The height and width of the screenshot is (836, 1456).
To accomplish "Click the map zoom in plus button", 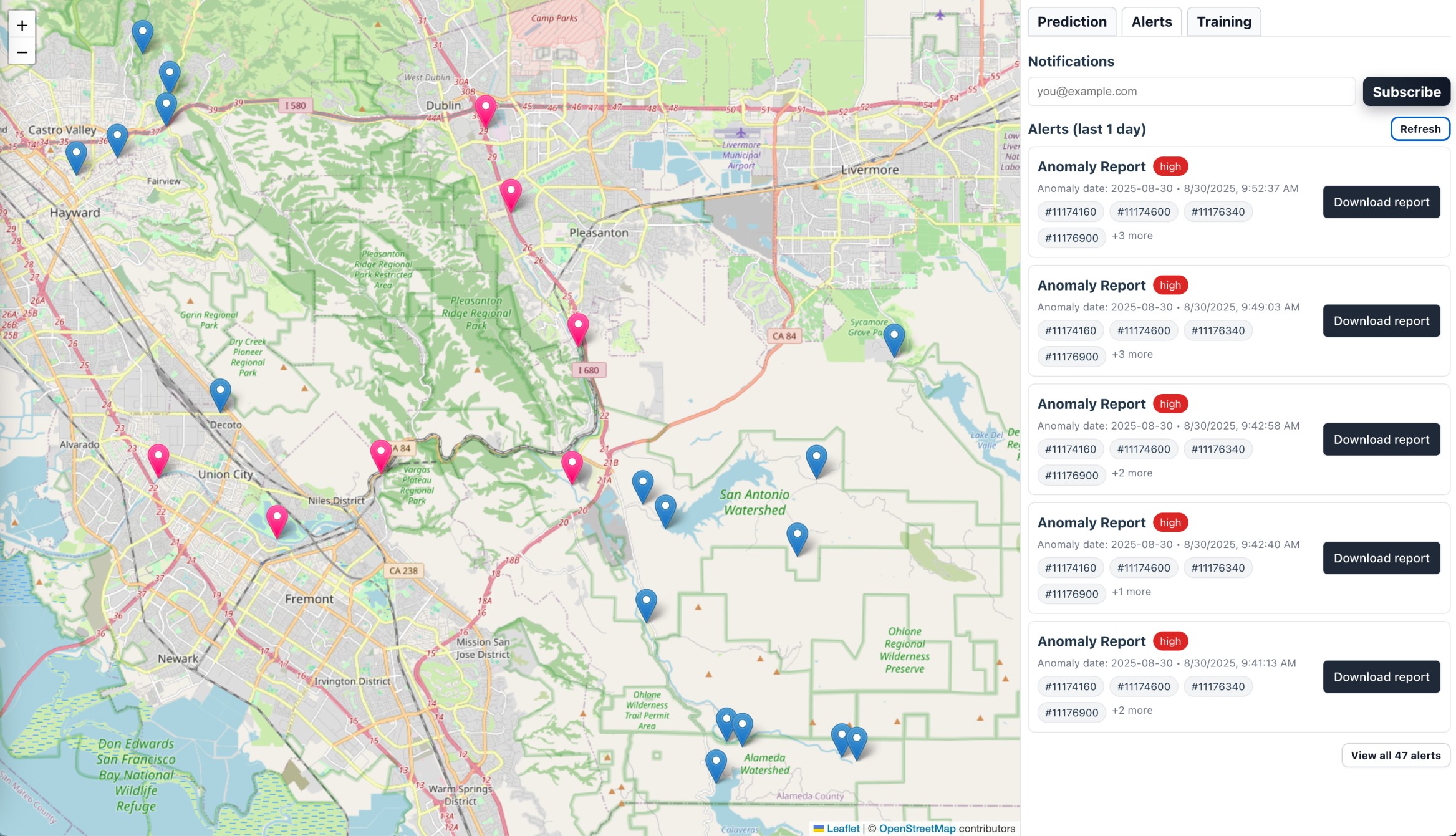I will coord(22,26).
